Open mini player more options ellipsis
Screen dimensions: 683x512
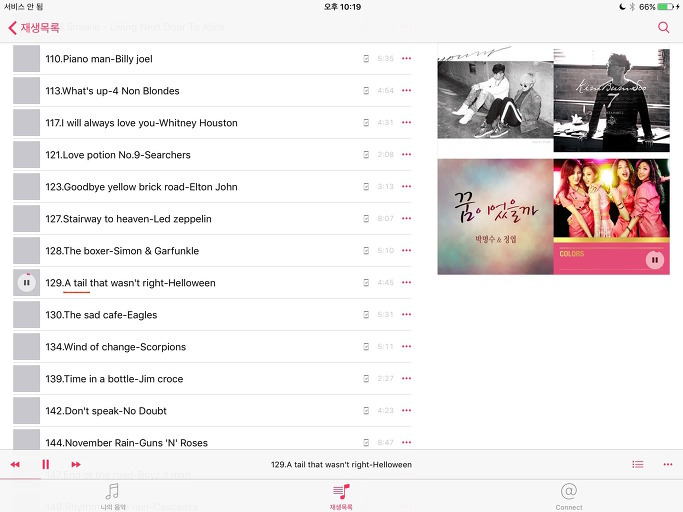coord(668,465)
